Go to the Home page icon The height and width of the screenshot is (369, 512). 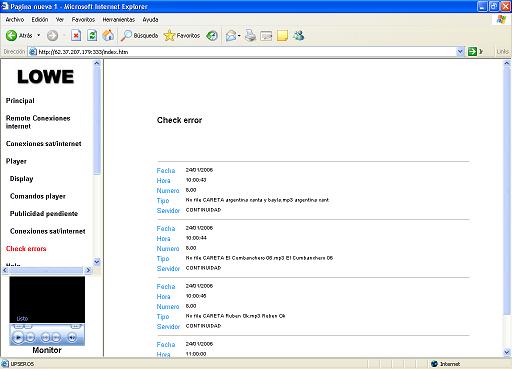pos(108,35)
